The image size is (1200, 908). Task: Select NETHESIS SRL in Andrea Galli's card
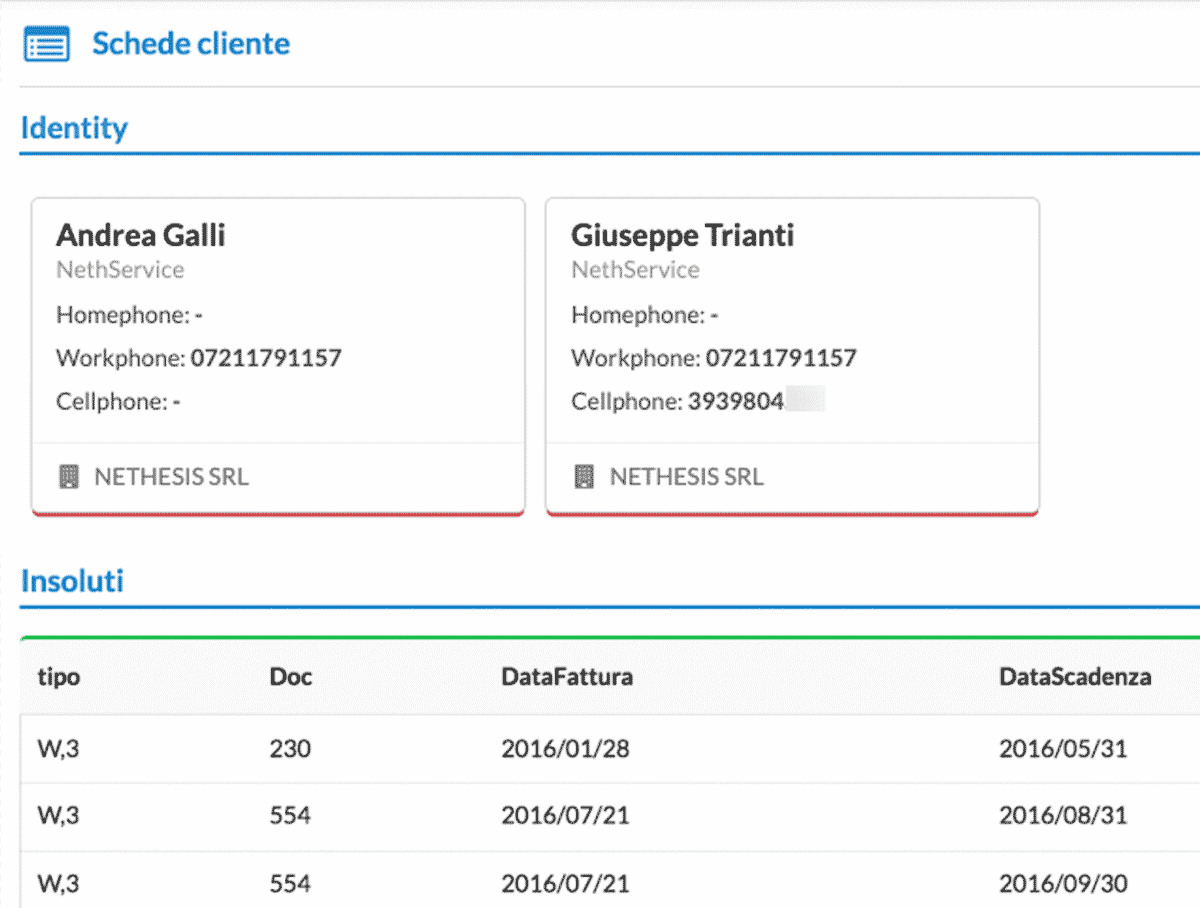(x=171, y=477)
